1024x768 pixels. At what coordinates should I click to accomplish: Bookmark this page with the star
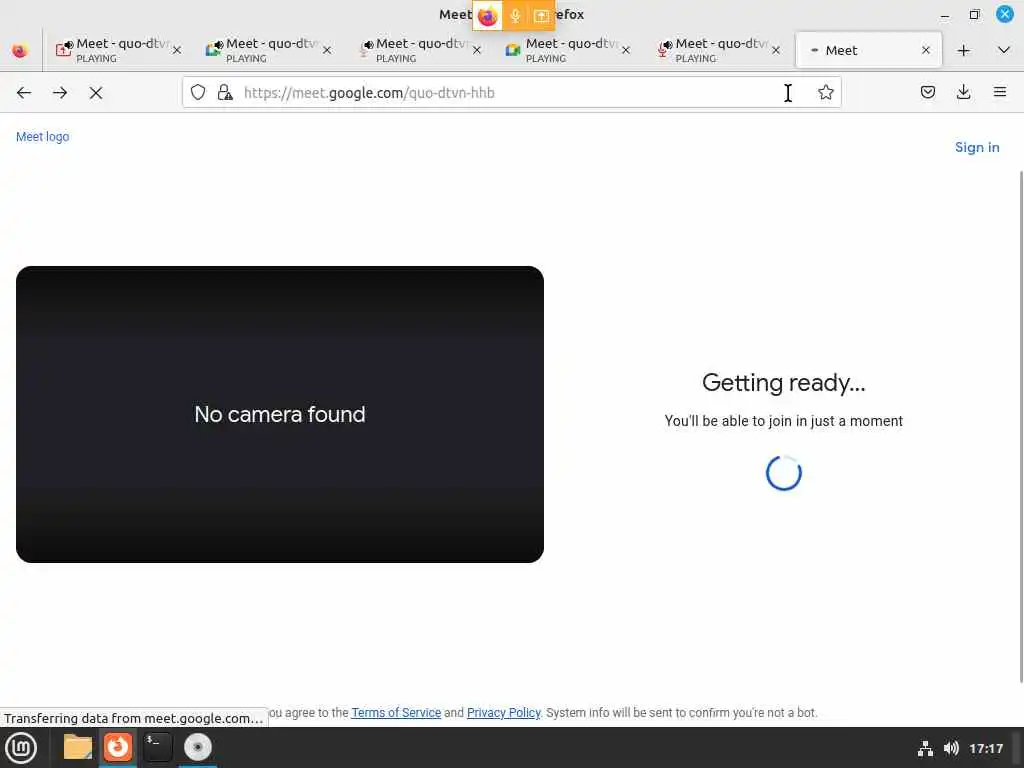click(x=825, y=93)
